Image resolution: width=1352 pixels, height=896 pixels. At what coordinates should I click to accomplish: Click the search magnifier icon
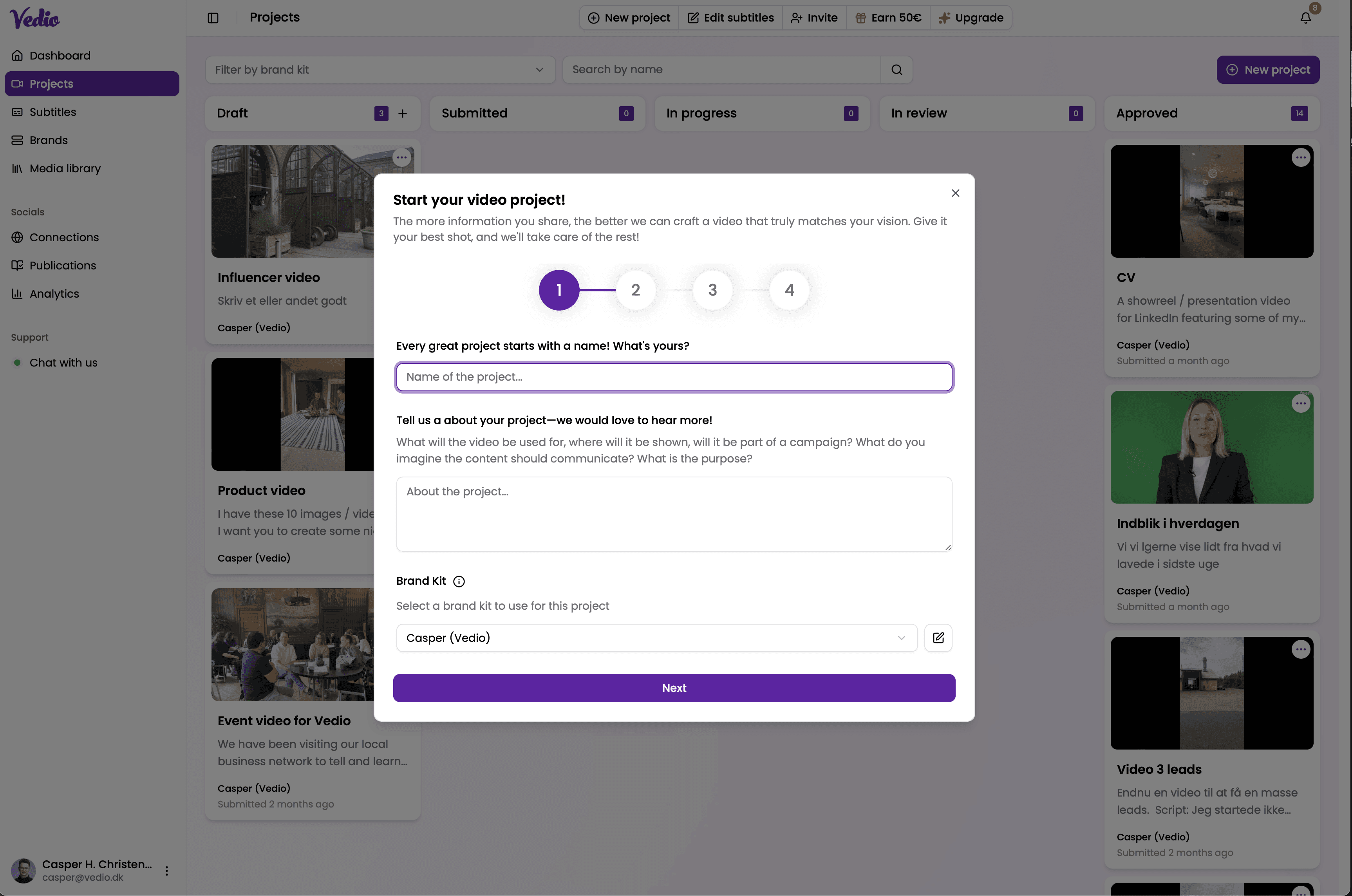pyautogui.click(x=897, y=70)
